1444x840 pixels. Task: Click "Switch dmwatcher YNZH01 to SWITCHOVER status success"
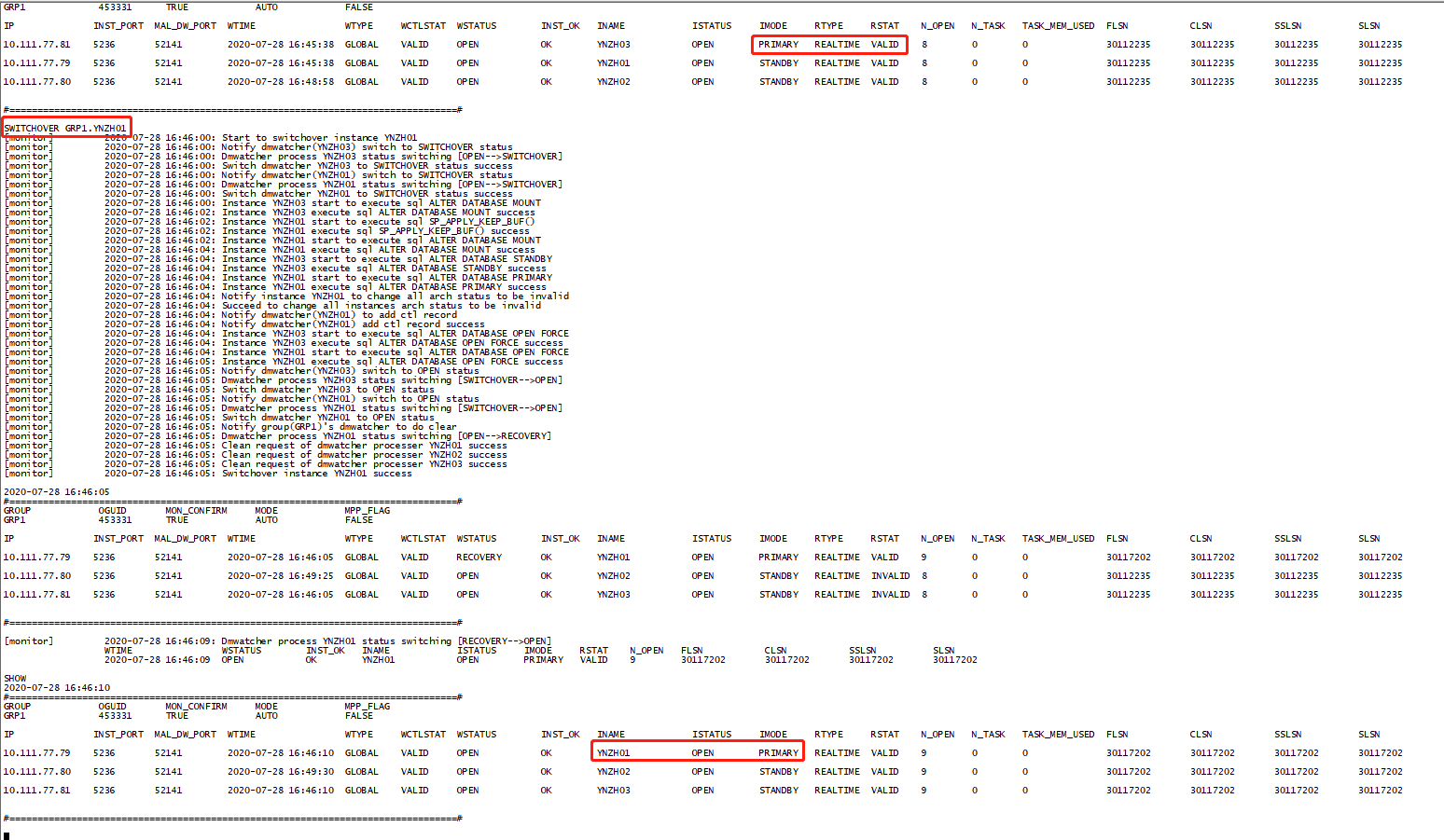click(x=367, y=194)
